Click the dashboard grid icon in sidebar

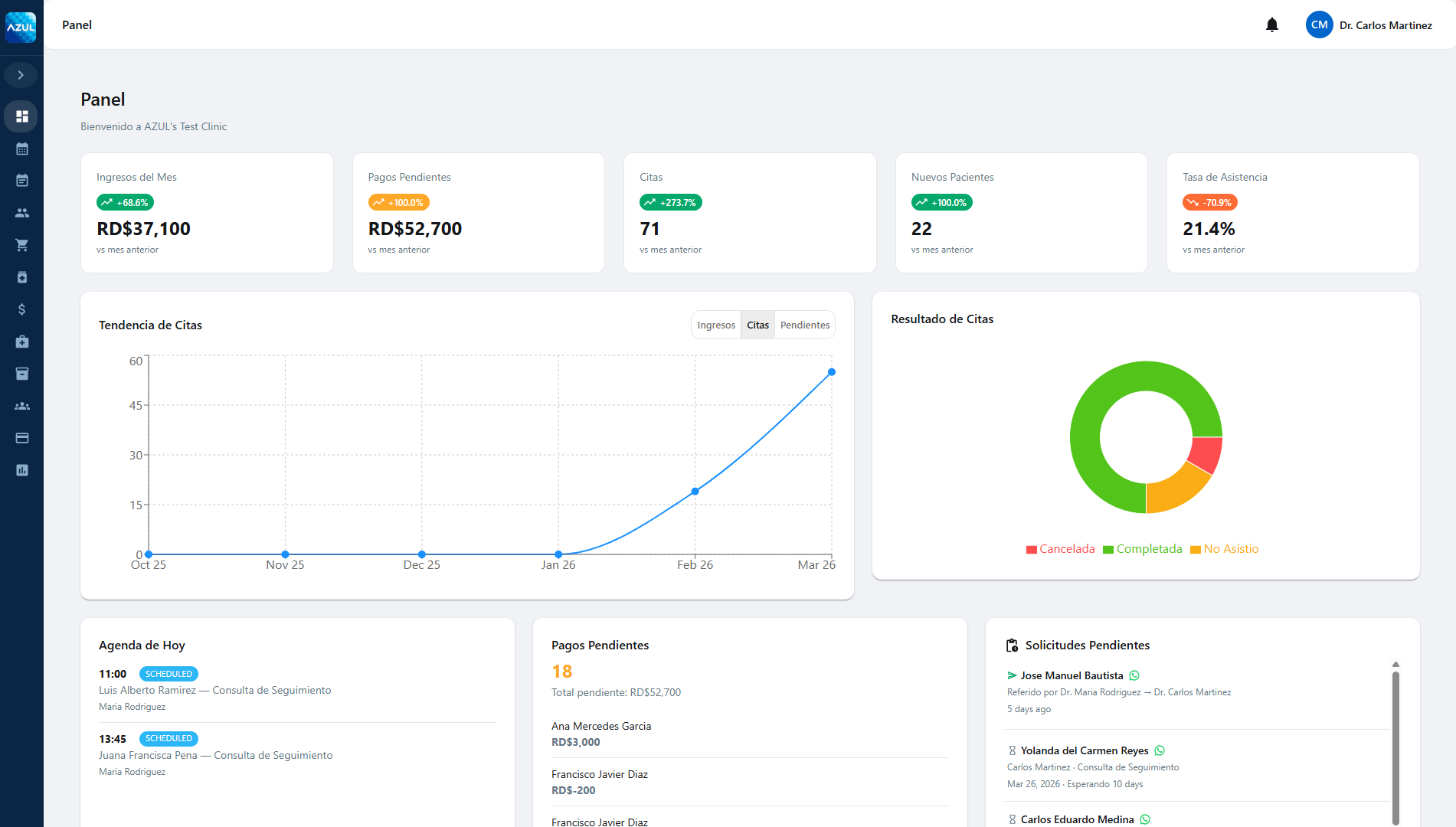(21, 116)
